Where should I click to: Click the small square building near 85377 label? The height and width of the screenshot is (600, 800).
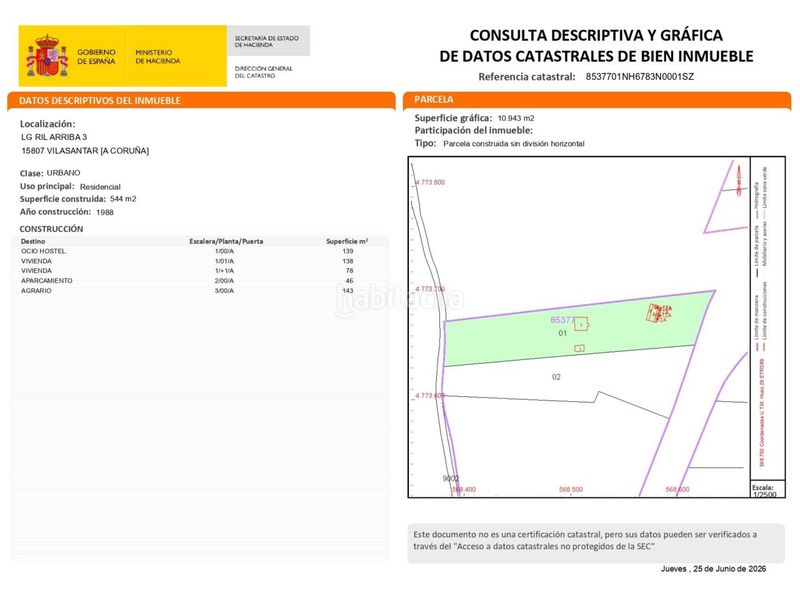581,324
